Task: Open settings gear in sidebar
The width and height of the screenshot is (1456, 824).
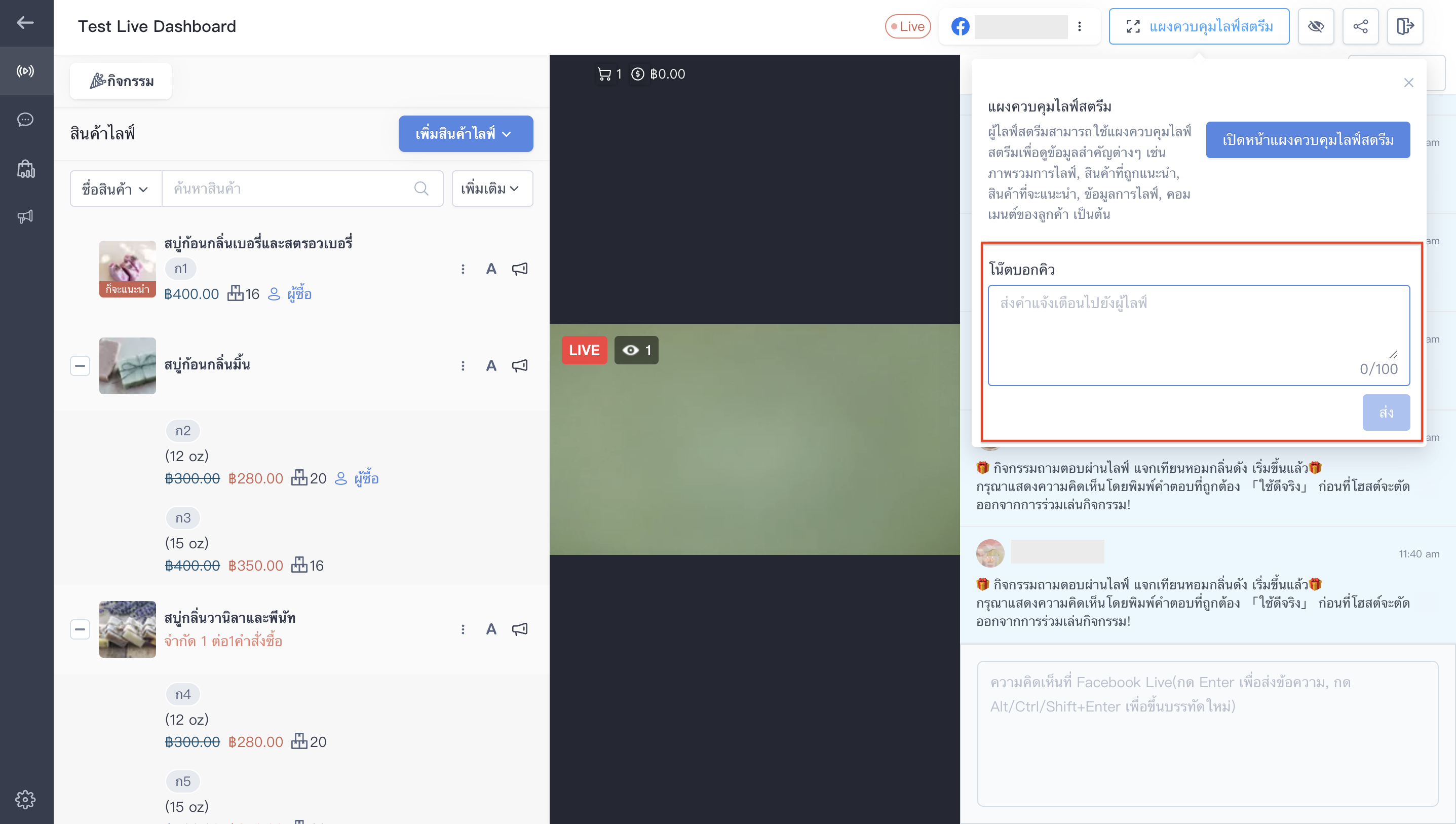Action: point(25,799)
